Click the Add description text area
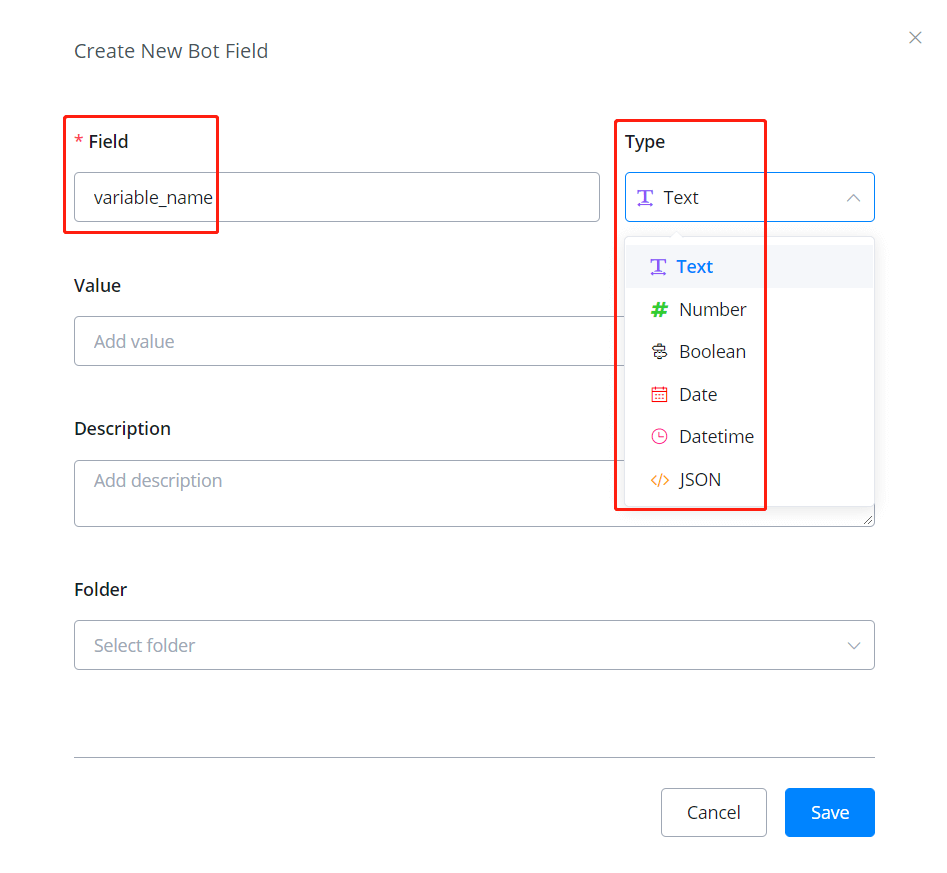This screenshot has height=873, width=947. (340, 493)
